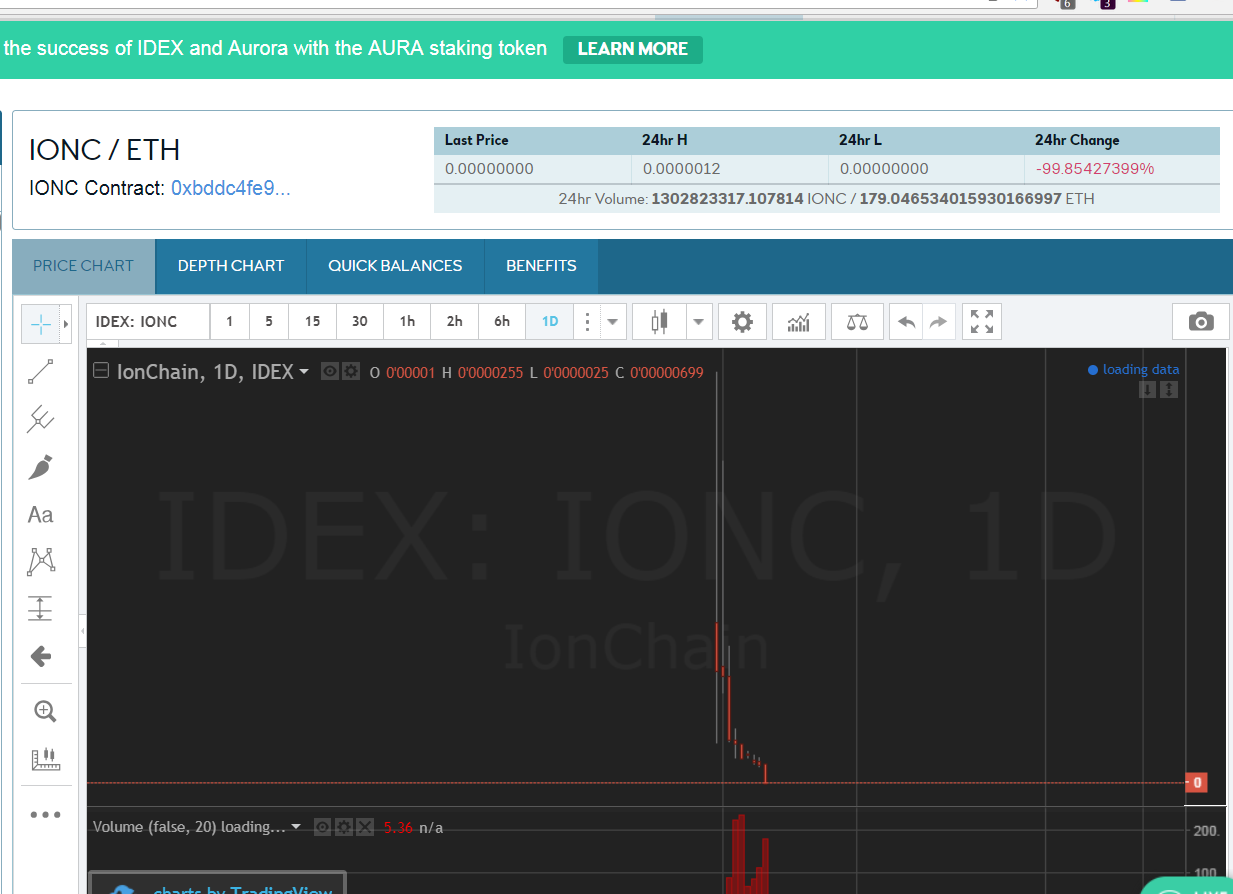Collapse the drawing toolbar side handle

point(82,631)
